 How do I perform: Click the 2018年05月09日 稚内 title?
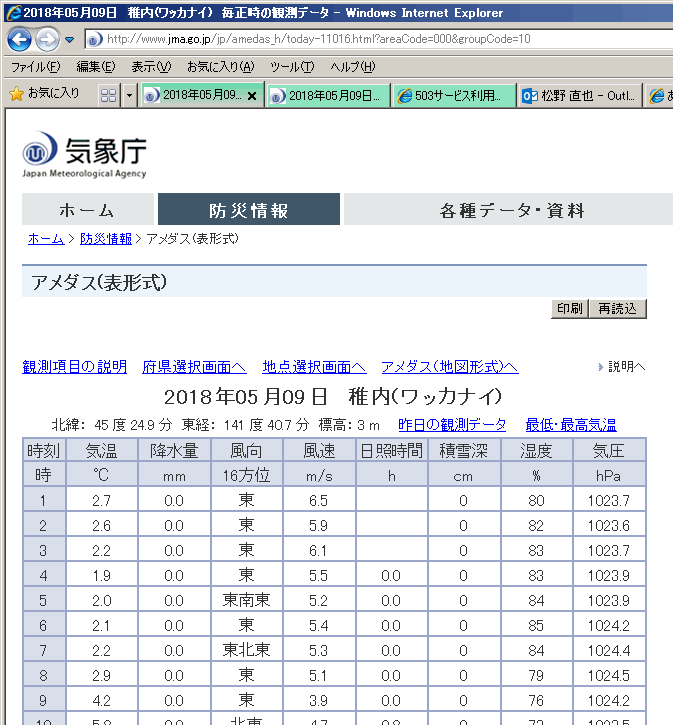(333, 397)
